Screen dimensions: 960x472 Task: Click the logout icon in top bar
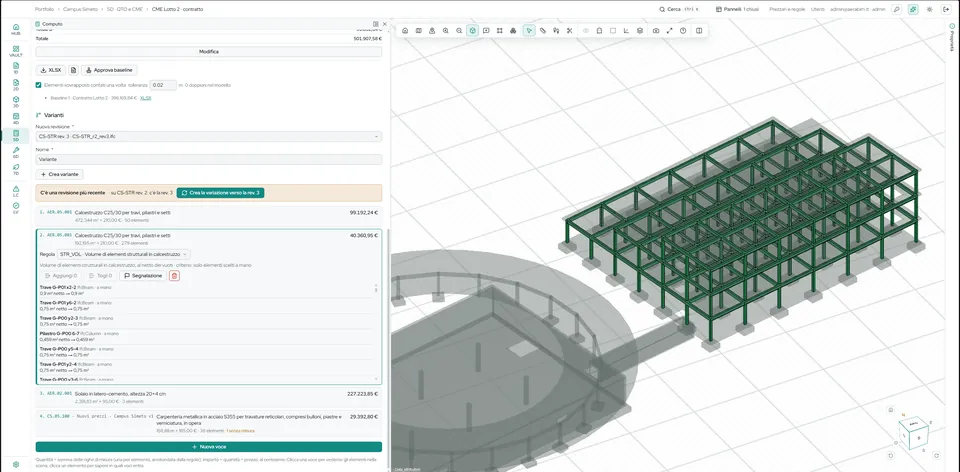point(945,10)
